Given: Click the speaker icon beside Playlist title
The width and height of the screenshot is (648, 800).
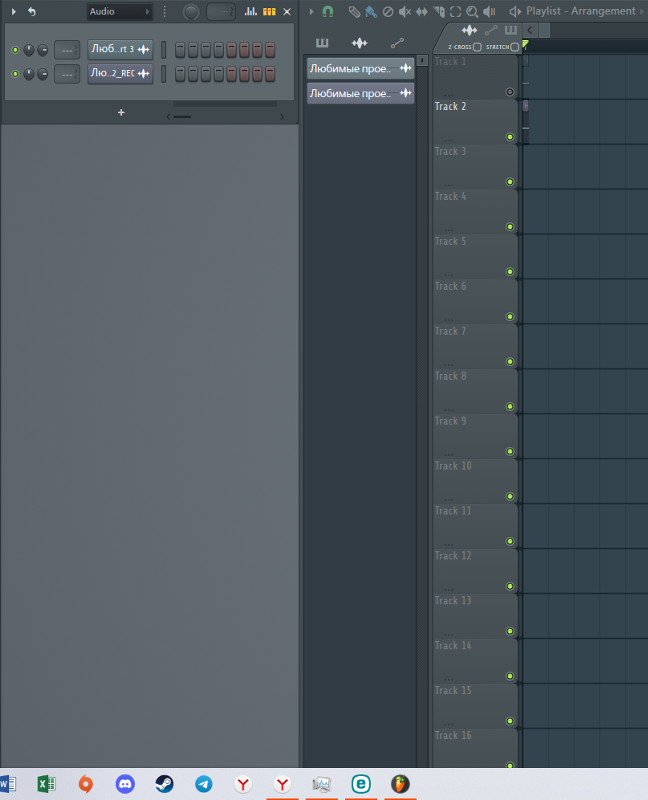Looking at the screenshot, I should tap(515, 11).
